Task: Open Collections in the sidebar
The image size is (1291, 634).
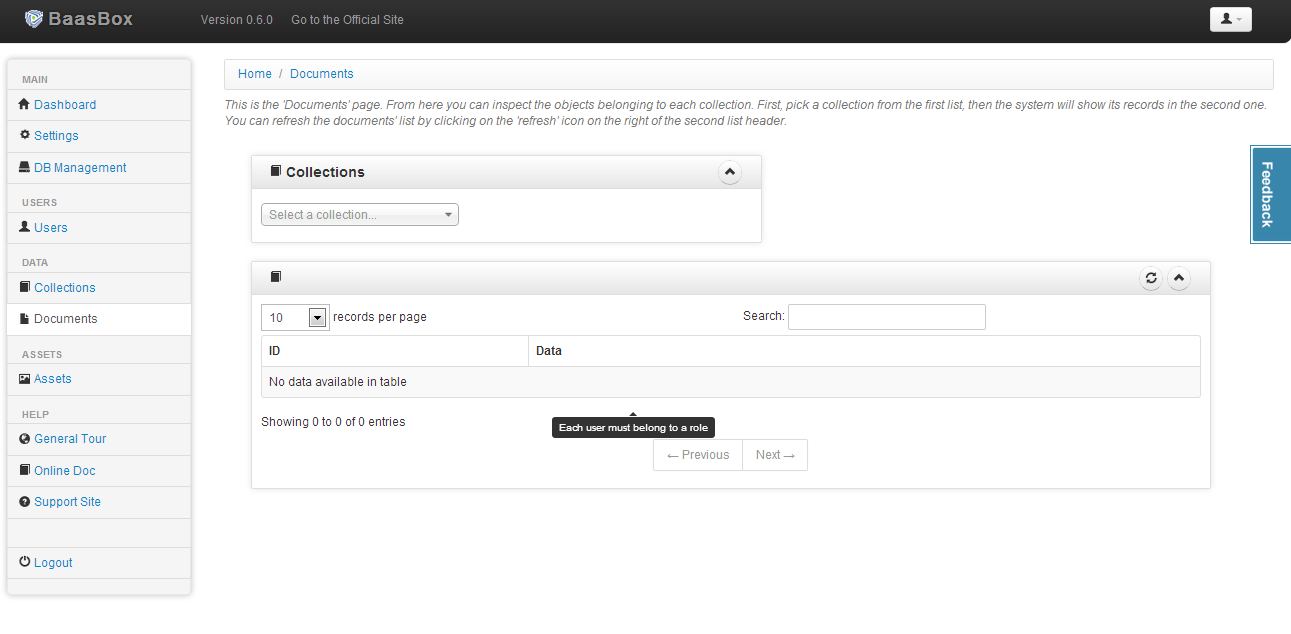Action: [65, 287]
